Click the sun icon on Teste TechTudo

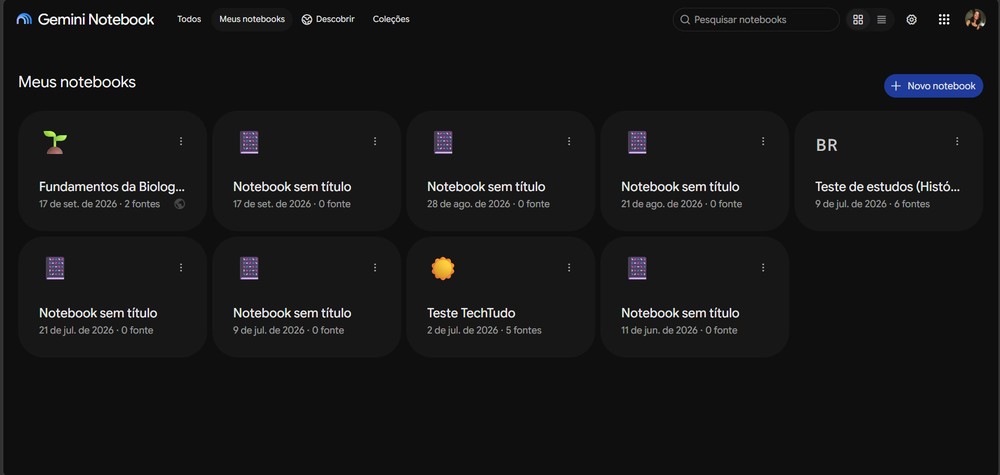(443, 268)
